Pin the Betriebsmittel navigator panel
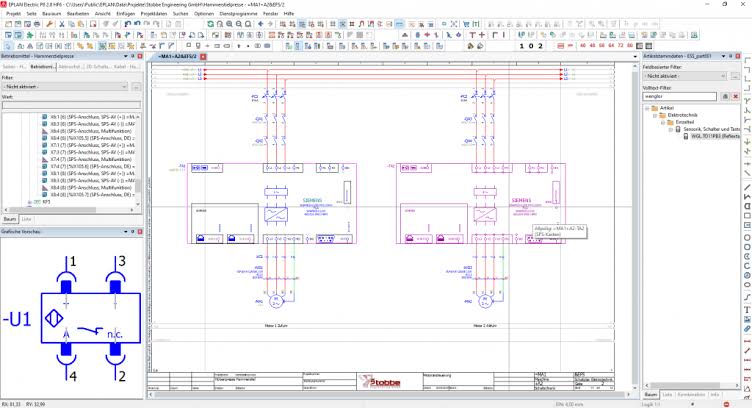 click(133, 57)
